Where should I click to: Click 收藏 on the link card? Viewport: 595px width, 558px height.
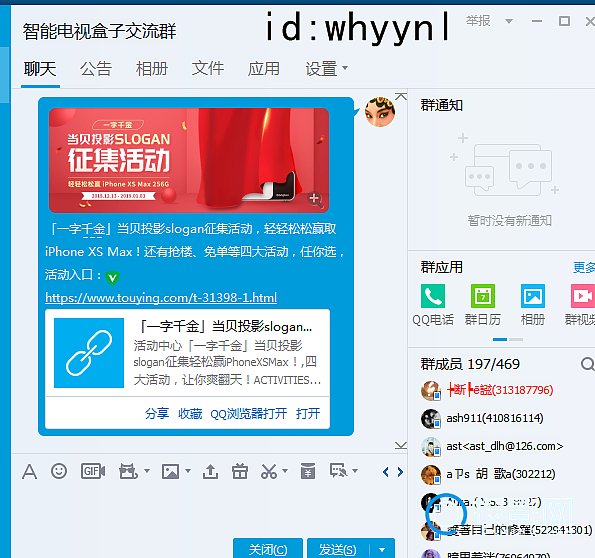pos(190,413)
